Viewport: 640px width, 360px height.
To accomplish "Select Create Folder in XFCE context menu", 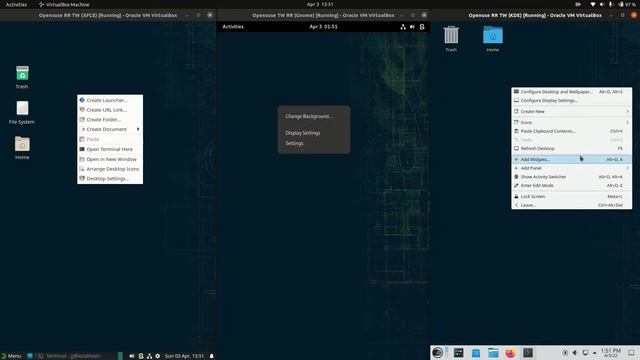I will [110, 120].
